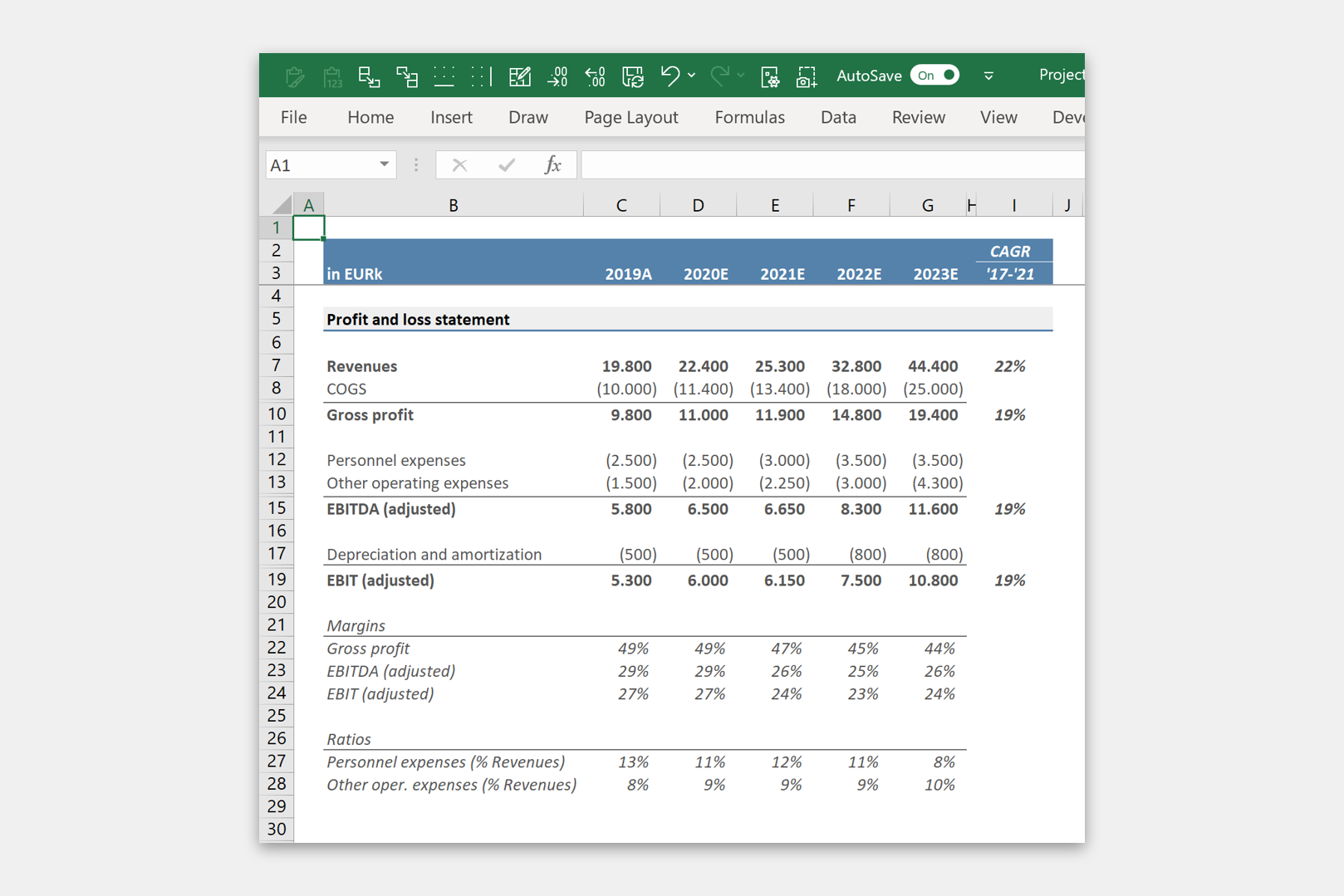Click the trace dependents icon
This screenshot has width=1344, height=896.
coord(407,76)
